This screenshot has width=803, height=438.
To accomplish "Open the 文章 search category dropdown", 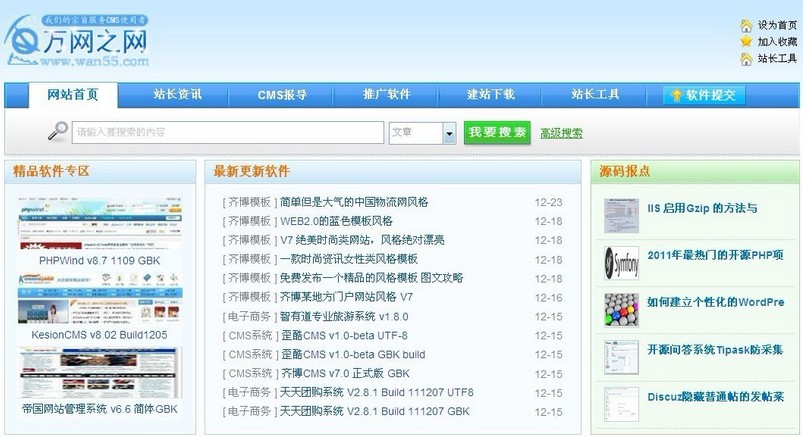I will point(422,133).
